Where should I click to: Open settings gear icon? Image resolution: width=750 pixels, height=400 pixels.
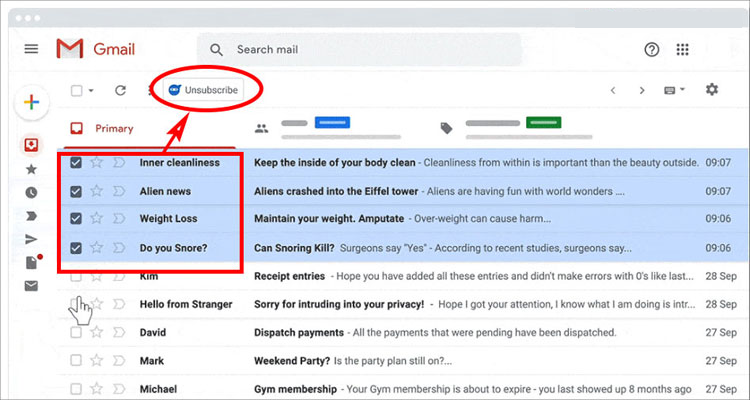712,89
